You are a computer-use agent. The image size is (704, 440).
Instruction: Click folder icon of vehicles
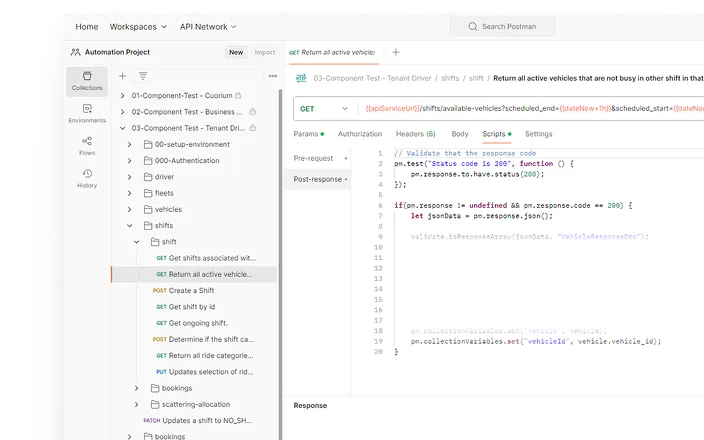click(148, 209)
